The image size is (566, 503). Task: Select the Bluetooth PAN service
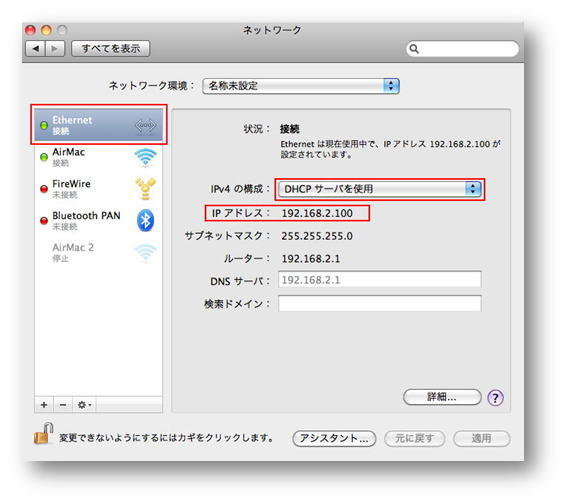[99, 220]
